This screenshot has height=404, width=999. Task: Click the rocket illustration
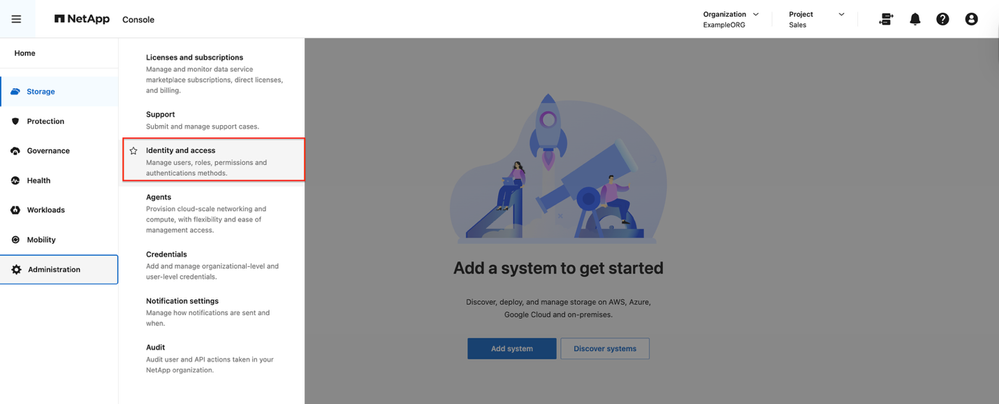pyautogui.click(x=548, y=134)
